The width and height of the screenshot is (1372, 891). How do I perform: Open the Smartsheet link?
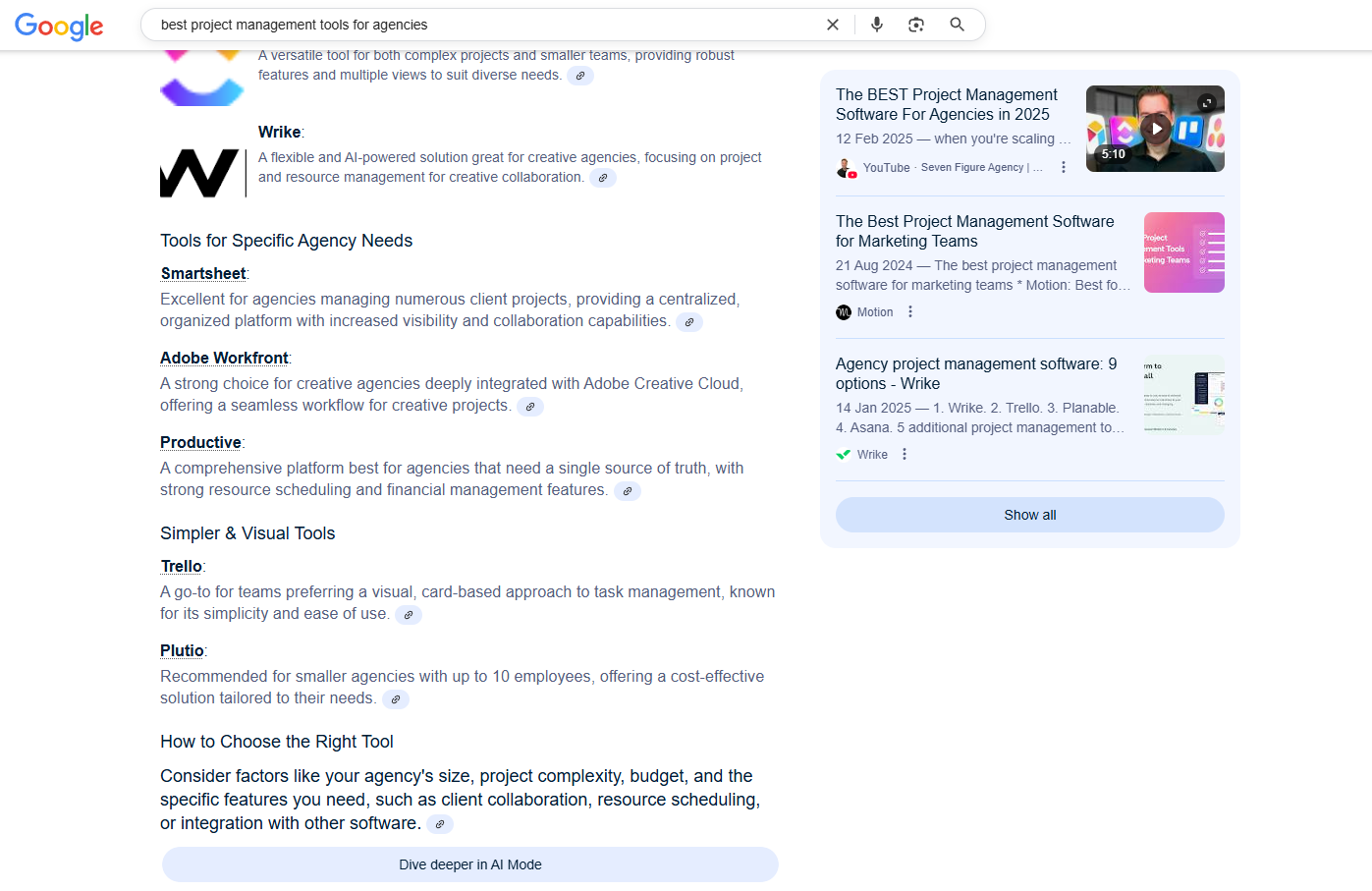(x=203, y=274)
